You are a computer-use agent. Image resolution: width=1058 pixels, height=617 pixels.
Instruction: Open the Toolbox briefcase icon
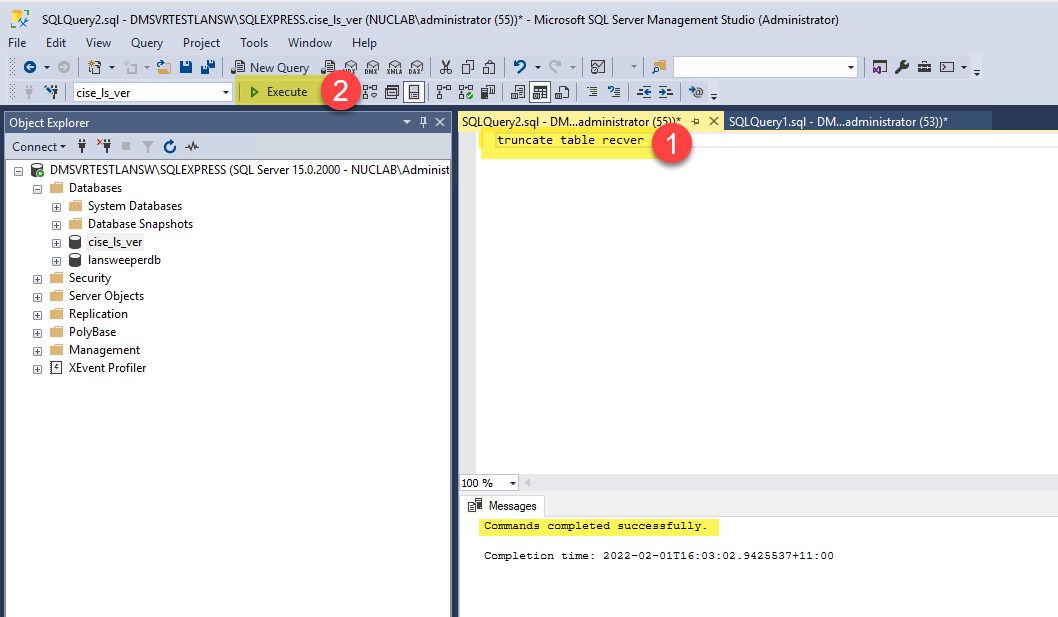point(924,67)
